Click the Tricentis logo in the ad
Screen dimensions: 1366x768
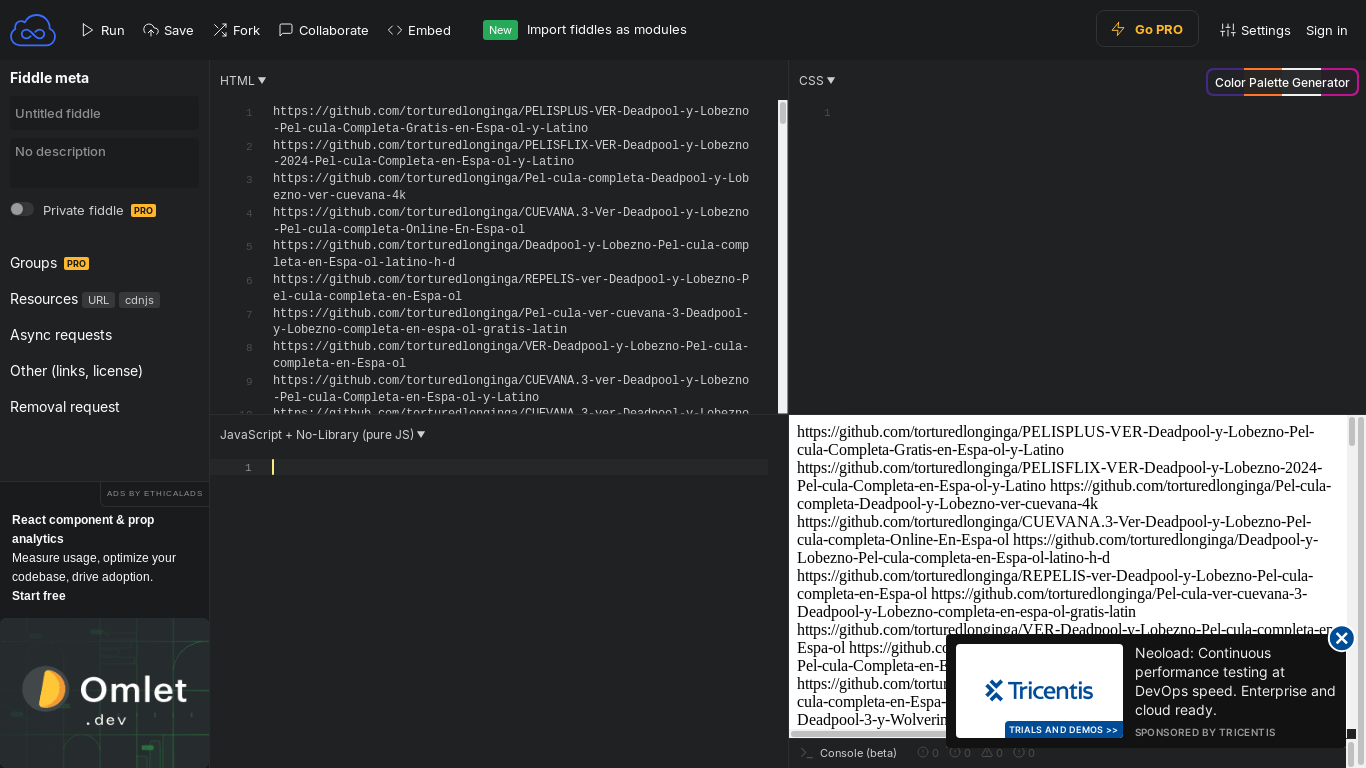click(1039, 690)
